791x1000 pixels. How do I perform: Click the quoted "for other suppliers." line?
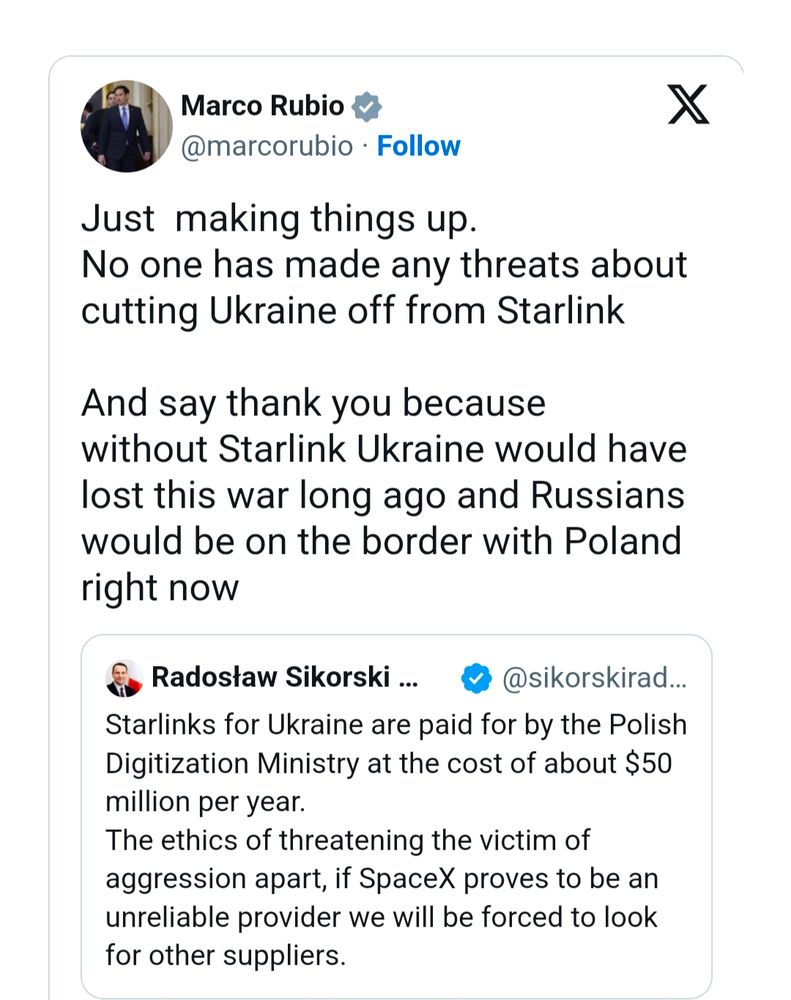tap(225, 954)
